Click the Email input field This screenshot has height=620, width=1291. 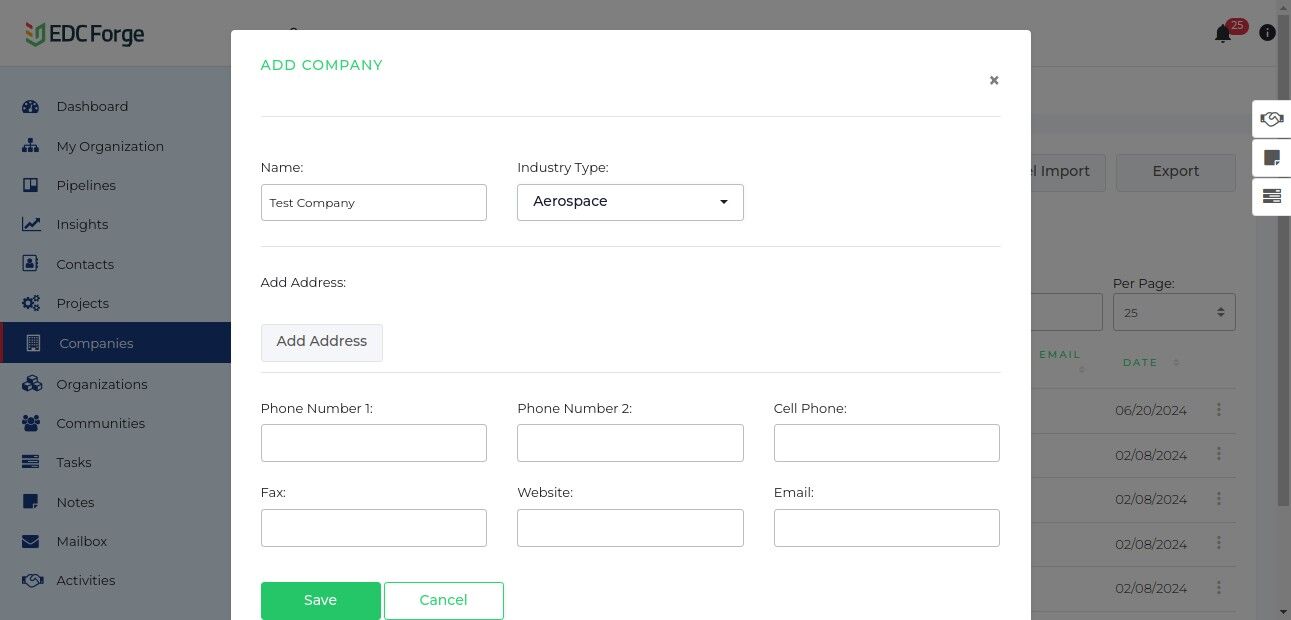click(886, 528)
